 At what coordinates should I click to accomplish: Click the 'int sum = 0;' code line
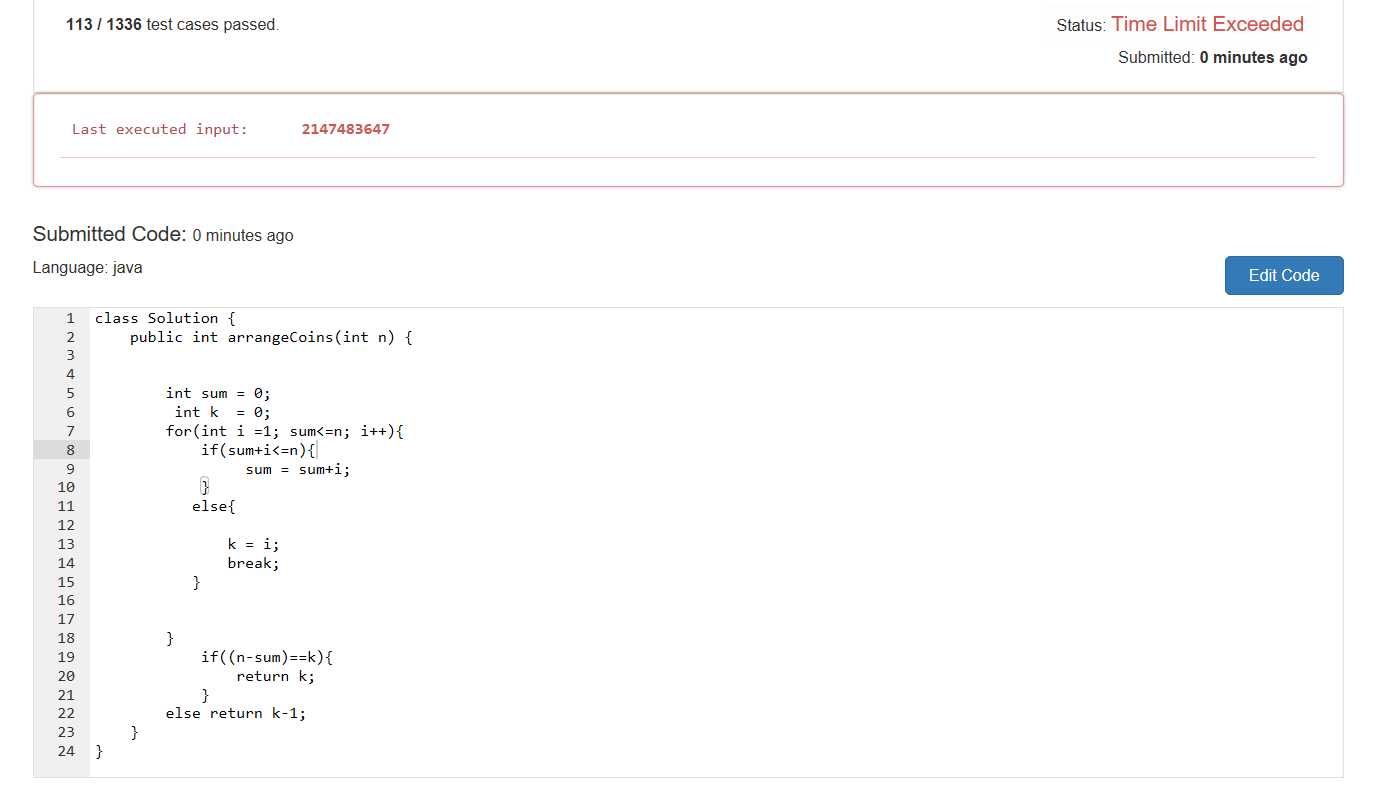pyautogui.click(x=218, y=393)
